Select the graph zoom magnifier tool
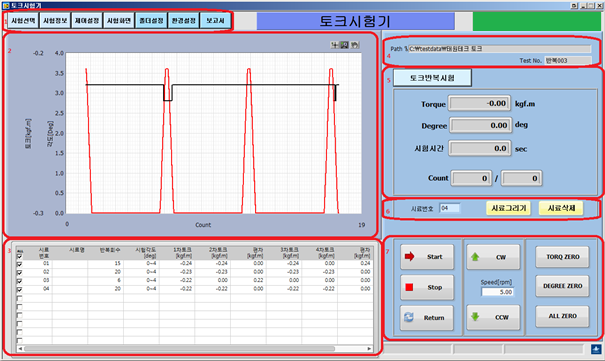This screenshot has width=605, height=361. 345,45
